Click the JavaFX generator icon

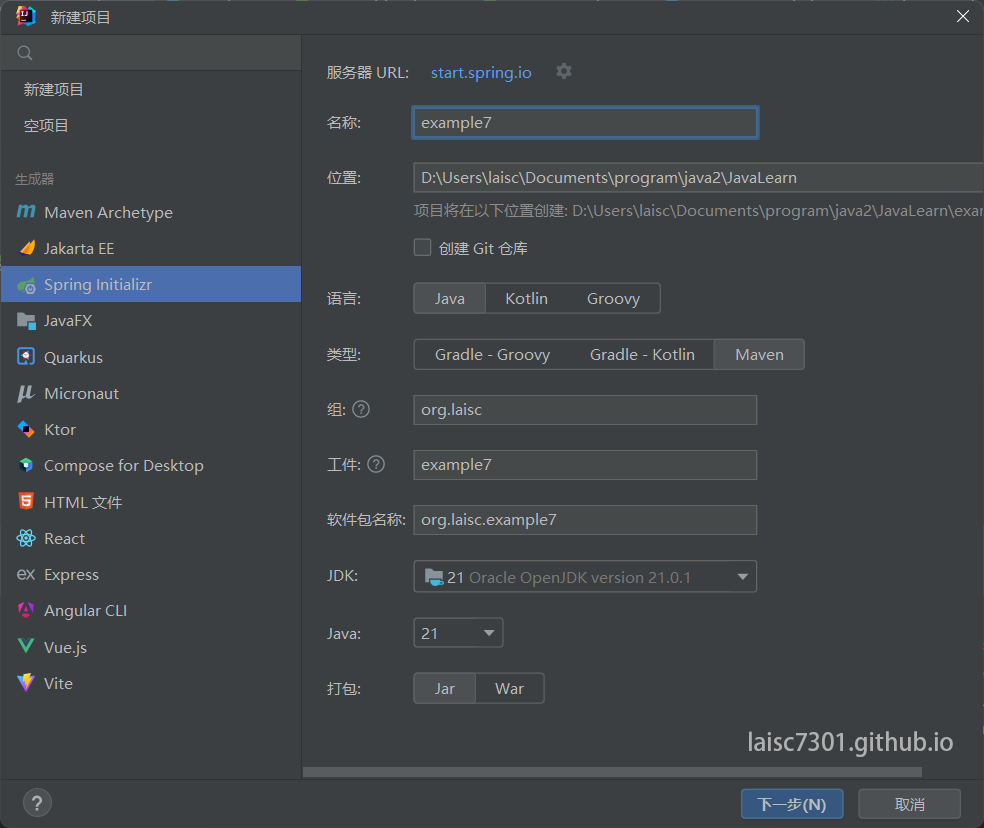(x=26, y=321)
